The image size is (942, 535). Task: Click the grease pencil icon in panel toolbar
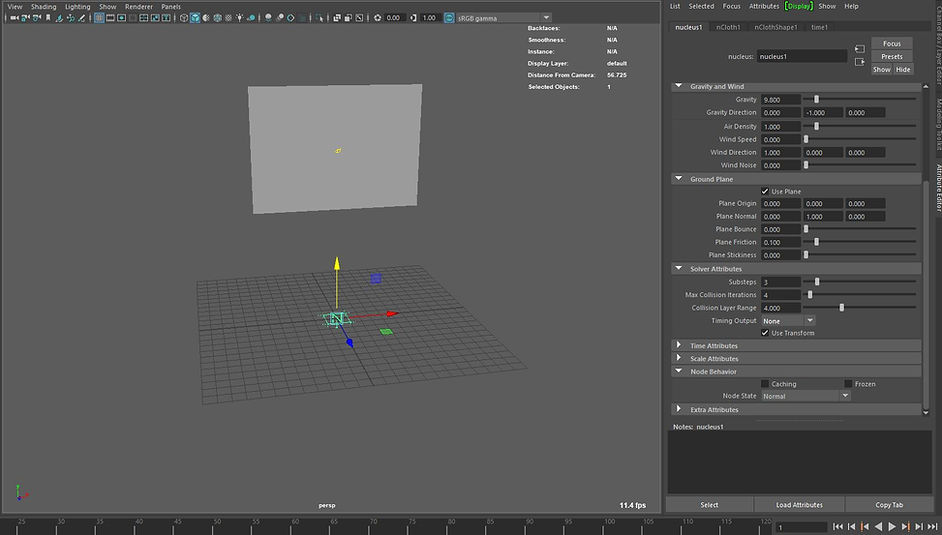[x=82, y=18]
